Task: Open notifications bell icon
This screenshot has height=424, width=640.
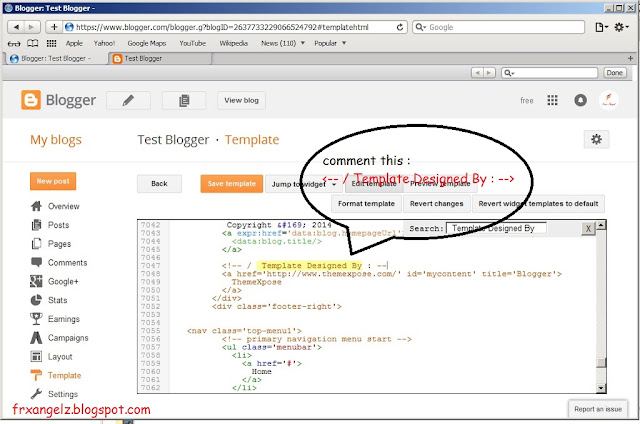Action: [x=580, y=100]
